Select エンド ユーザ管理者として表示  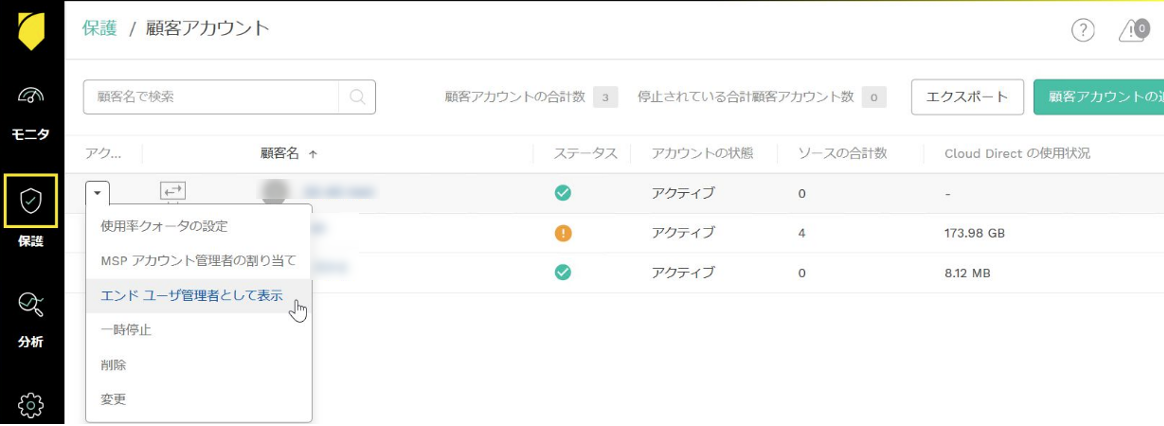(191, 296)
